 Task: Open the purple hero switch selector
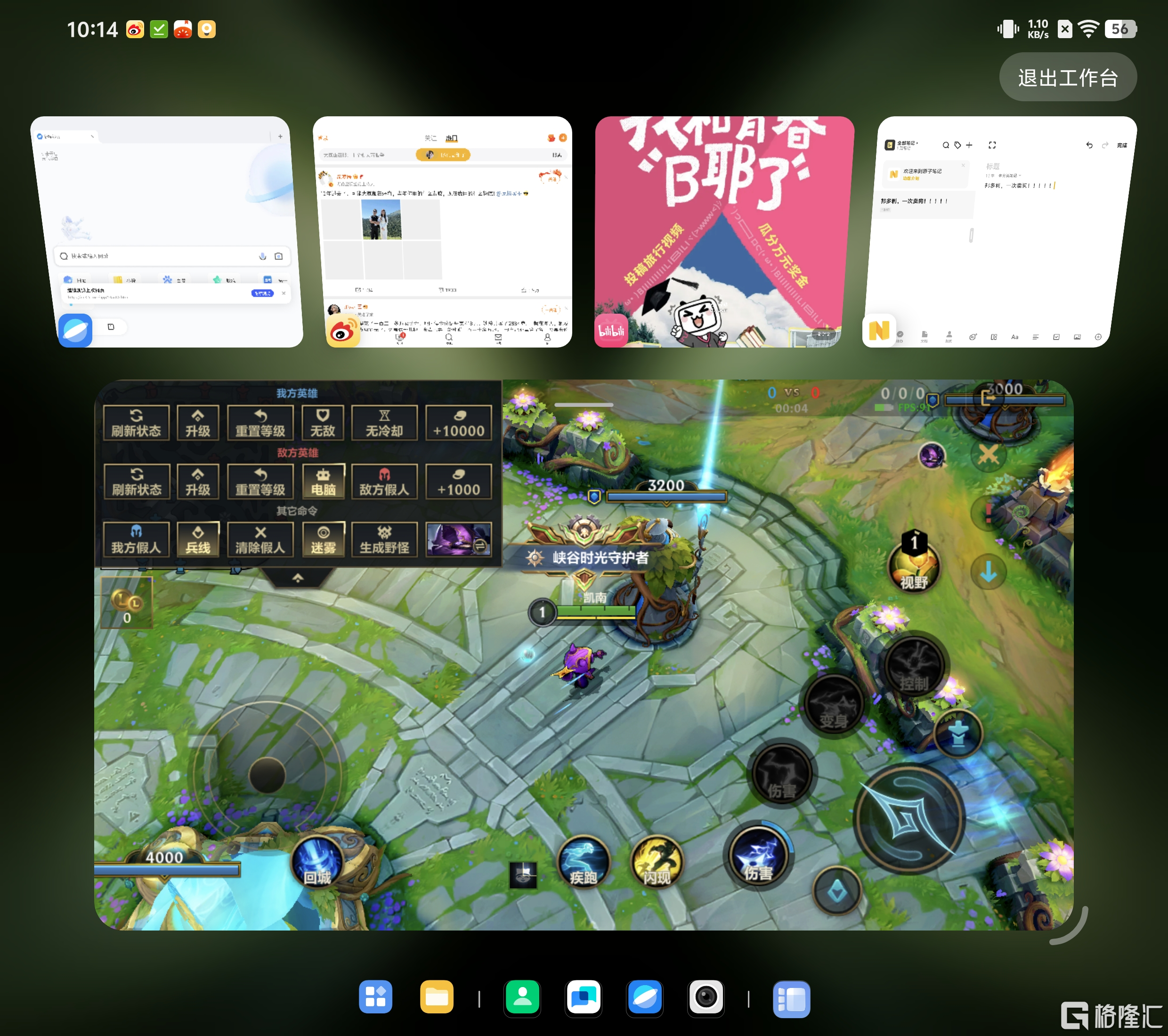[x=458, y=540]
